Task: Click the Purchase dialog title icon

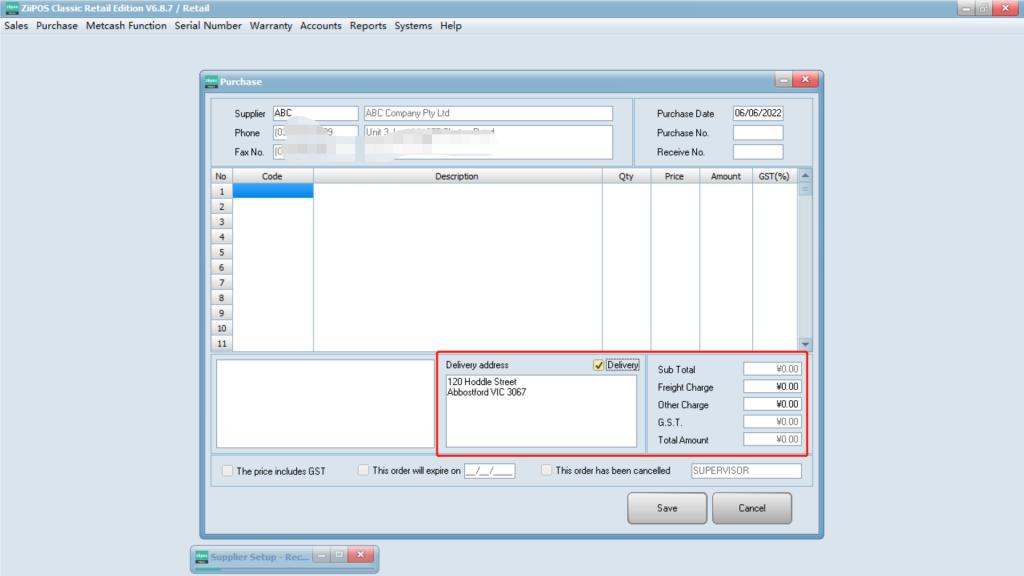Action: [211, 81]
